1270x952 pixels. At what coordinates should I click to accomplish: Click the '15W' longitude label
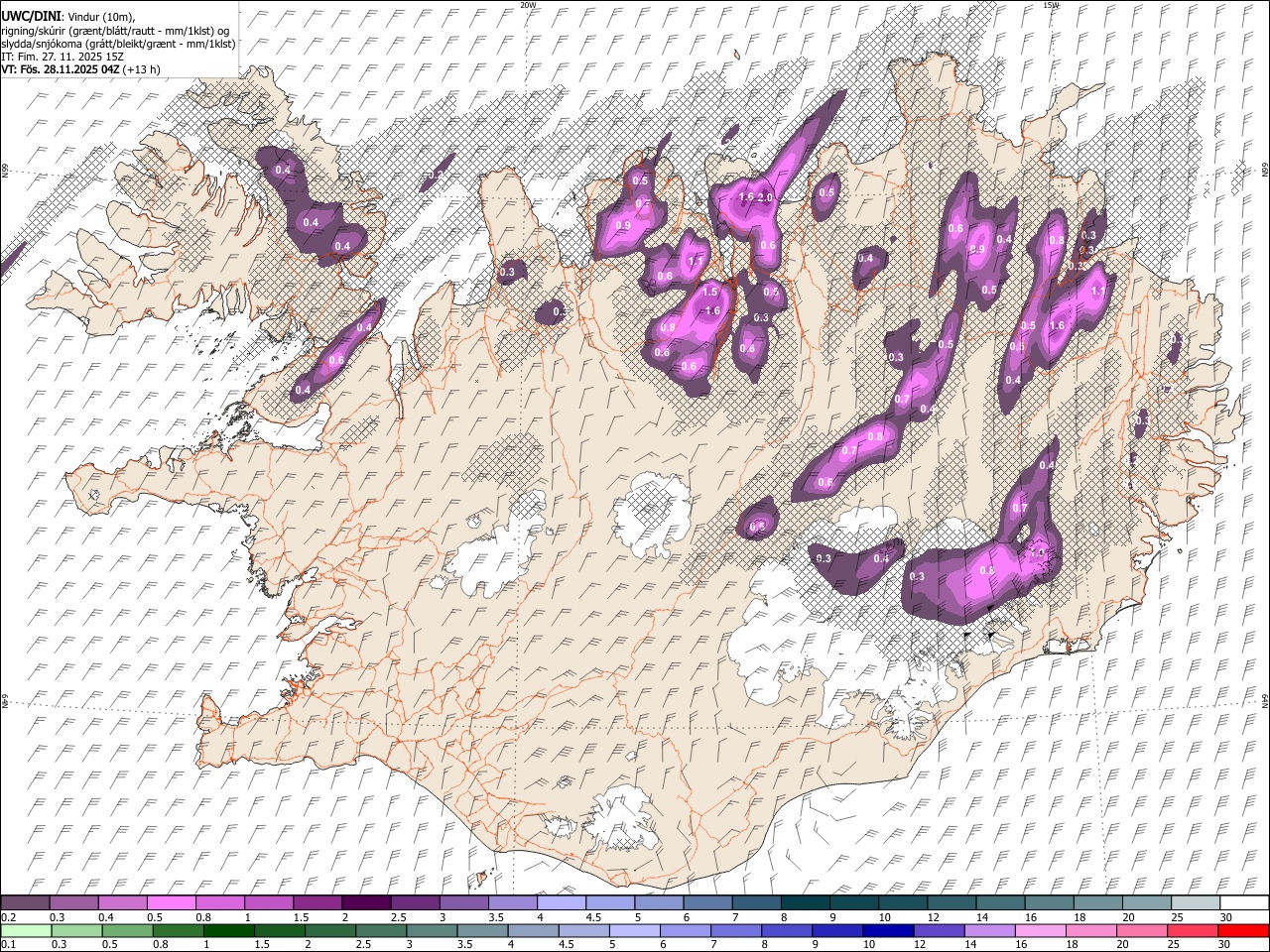pyautogui.click(x=1051, y=5)
